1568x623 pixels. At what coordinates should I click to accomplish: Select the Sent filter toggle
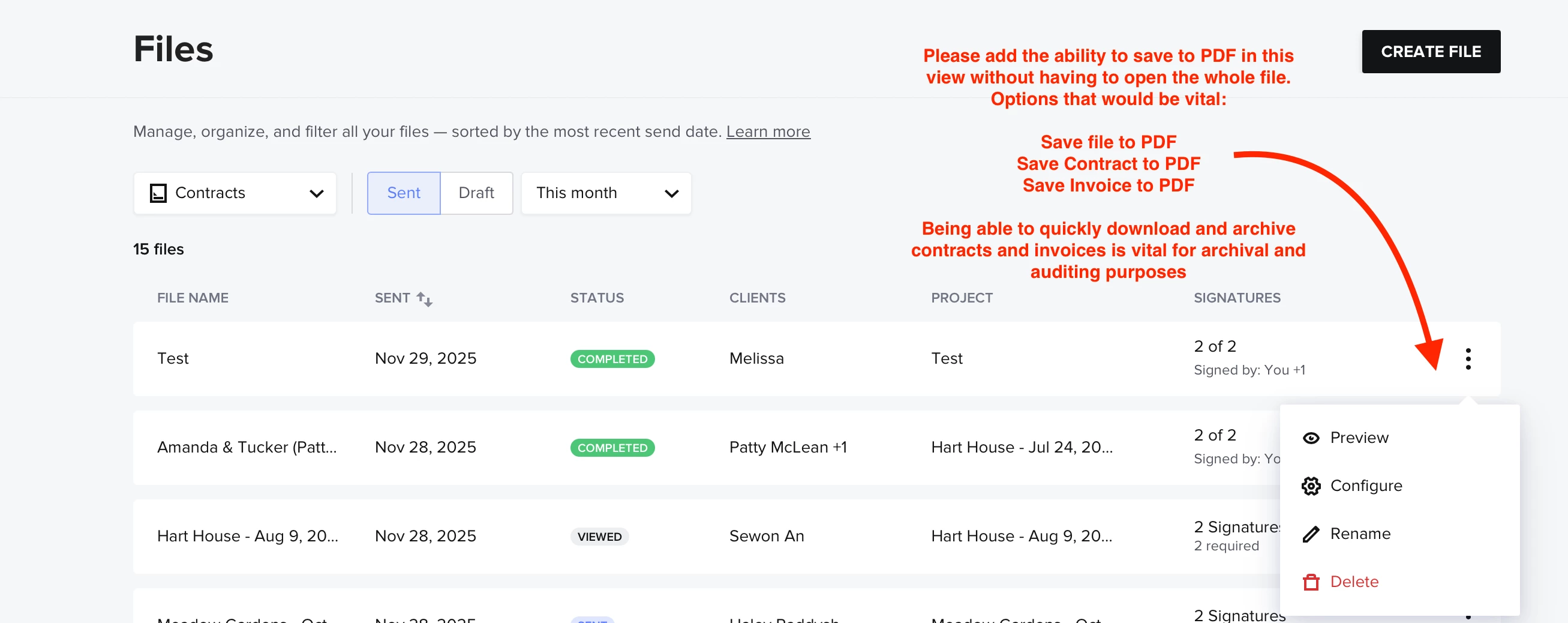pyautogui.click(x=403, y=193)
